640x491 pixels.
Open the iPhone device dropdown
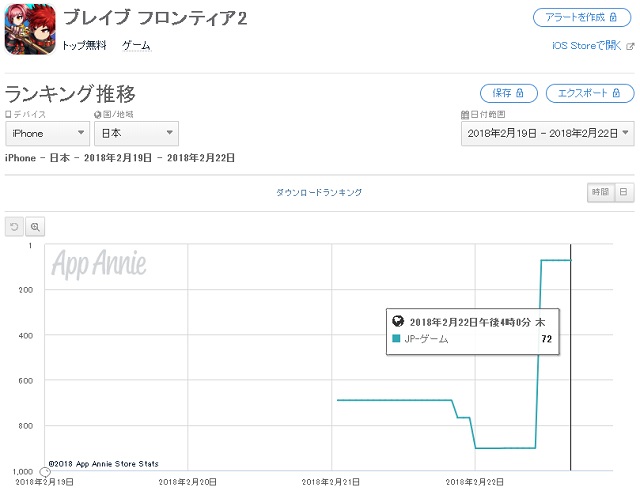click(x=48, y=133)
